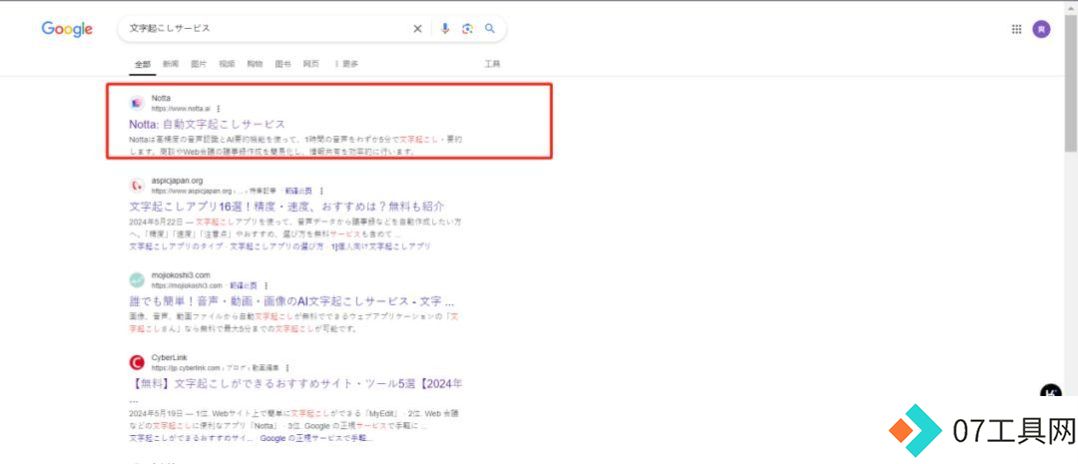Click the Notta site favicon
Screen dimensions: 1078x464
(137, 103)
